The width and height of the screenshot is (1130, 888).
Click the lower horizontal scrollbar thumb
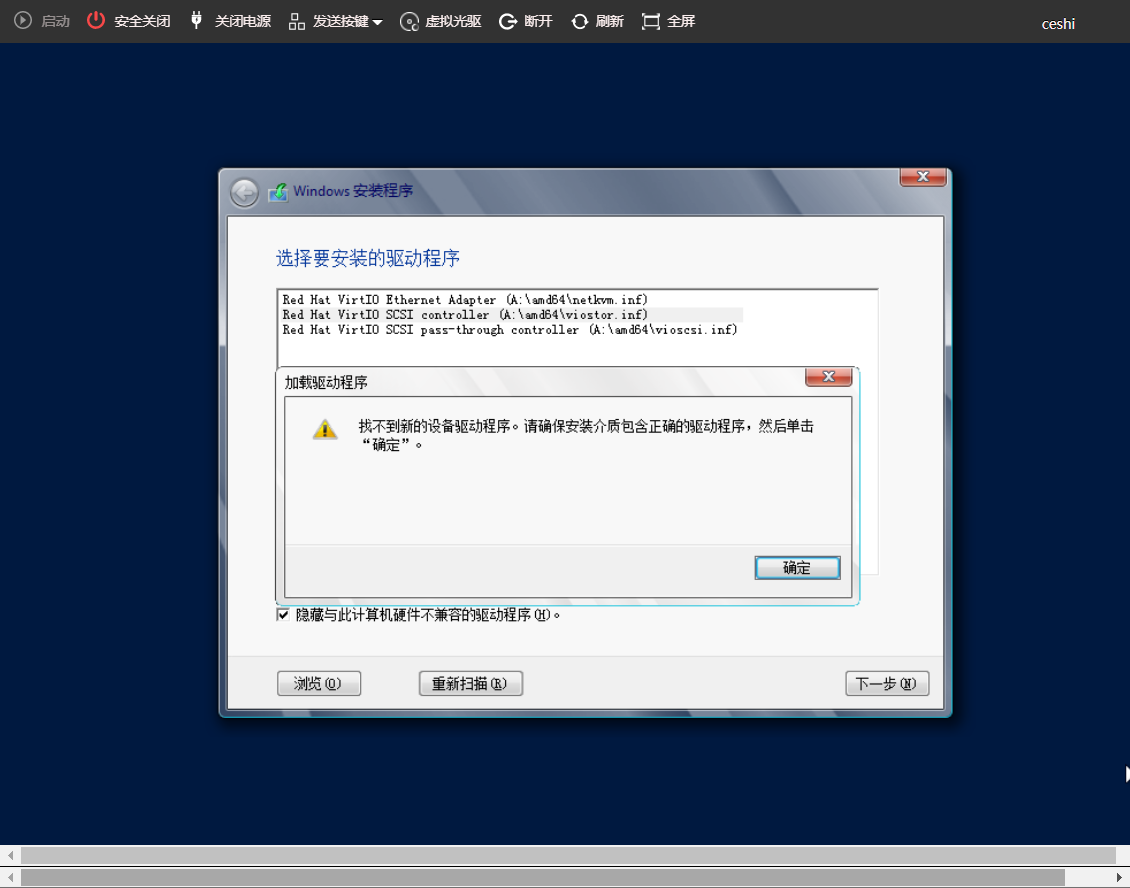point(543,878)
